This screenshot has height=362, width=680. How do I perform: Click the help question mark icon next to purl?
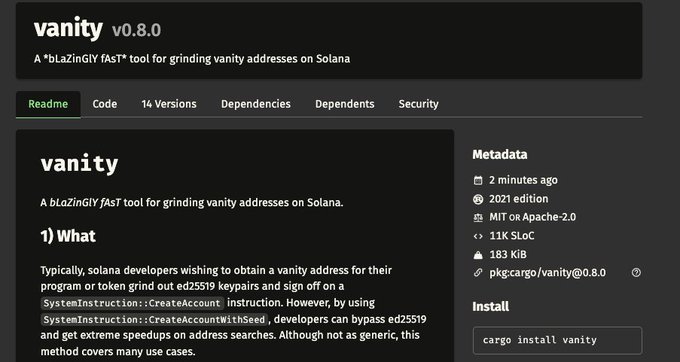tap(636, 273)
